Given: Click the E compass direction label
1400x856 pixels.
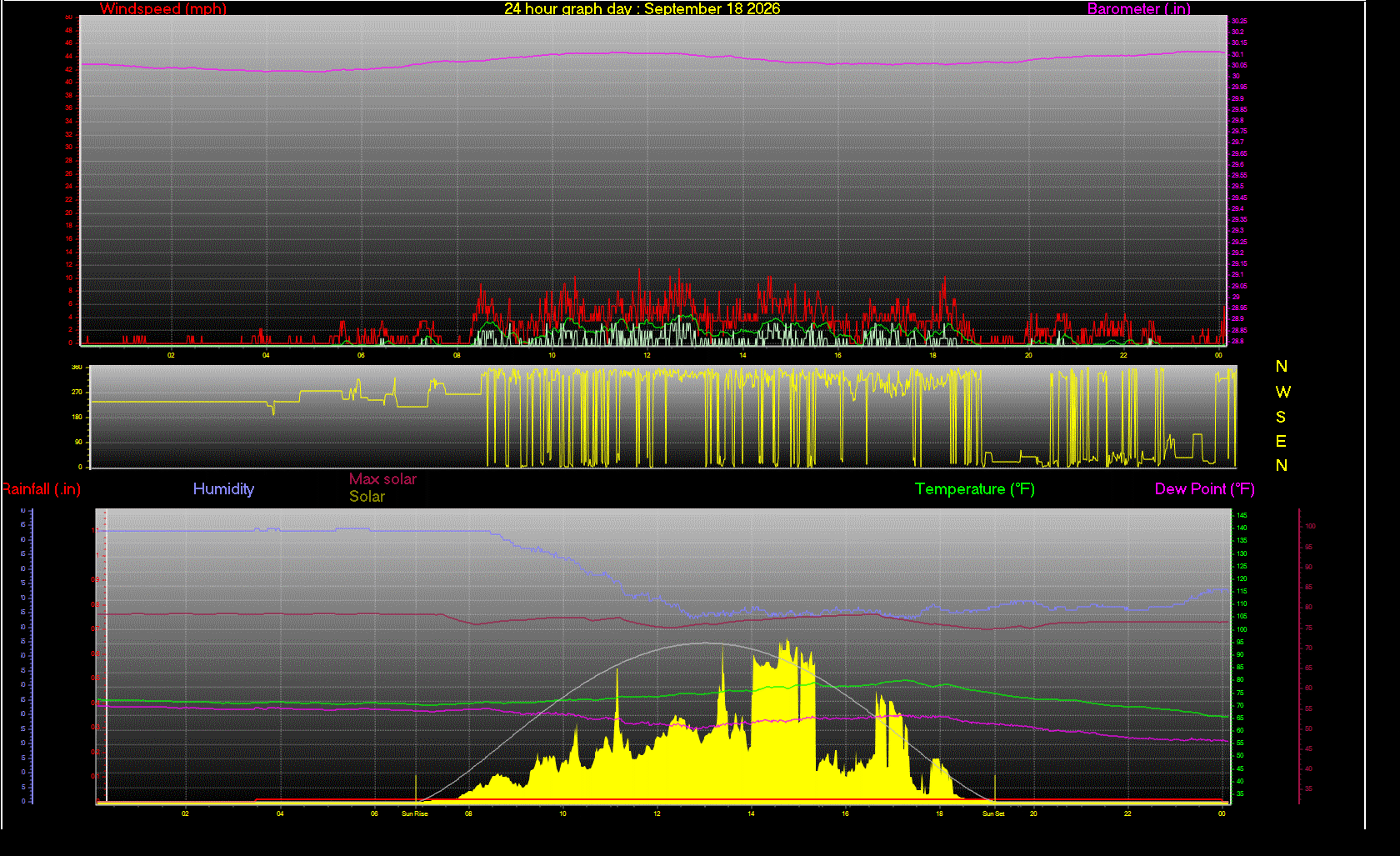Looking at the screenshot, I should tap(1281, 441).
